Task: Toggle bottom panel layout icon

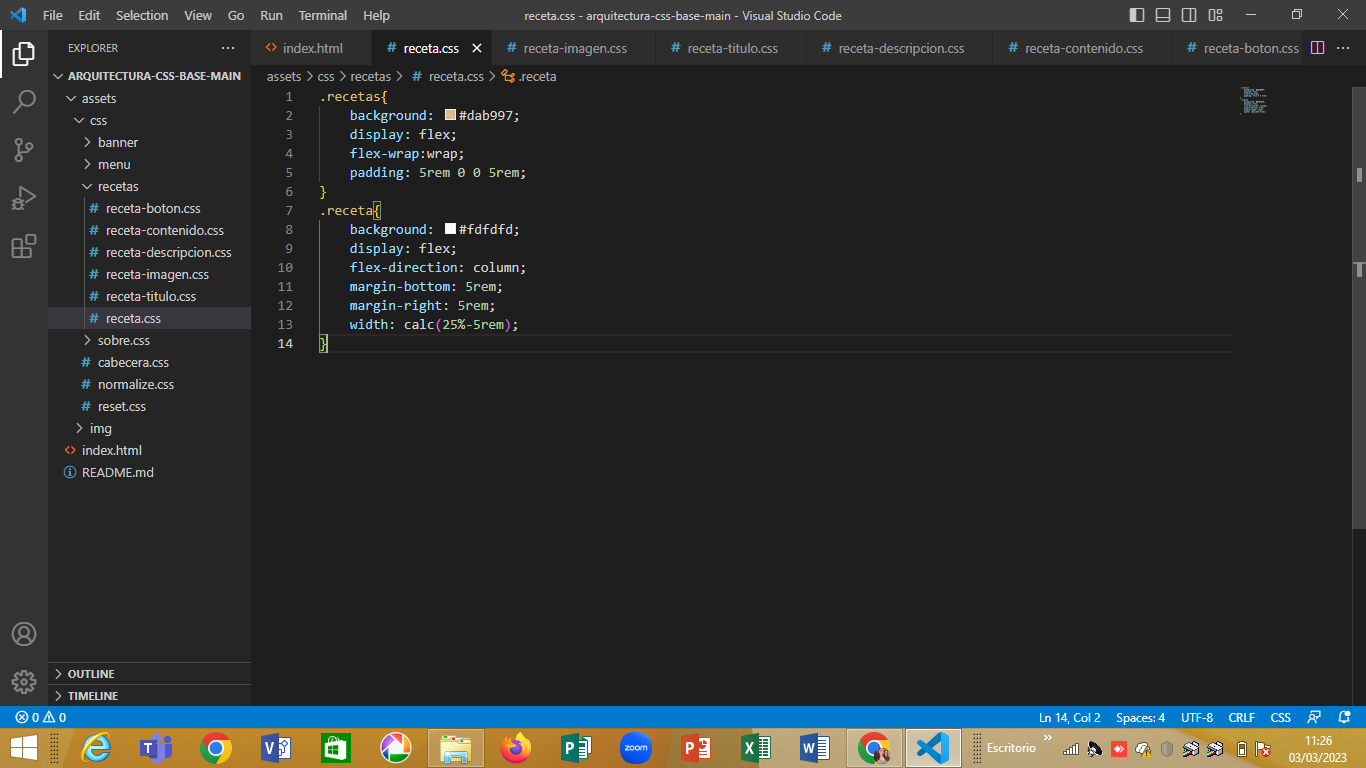Action: [x=1163, y=15]
